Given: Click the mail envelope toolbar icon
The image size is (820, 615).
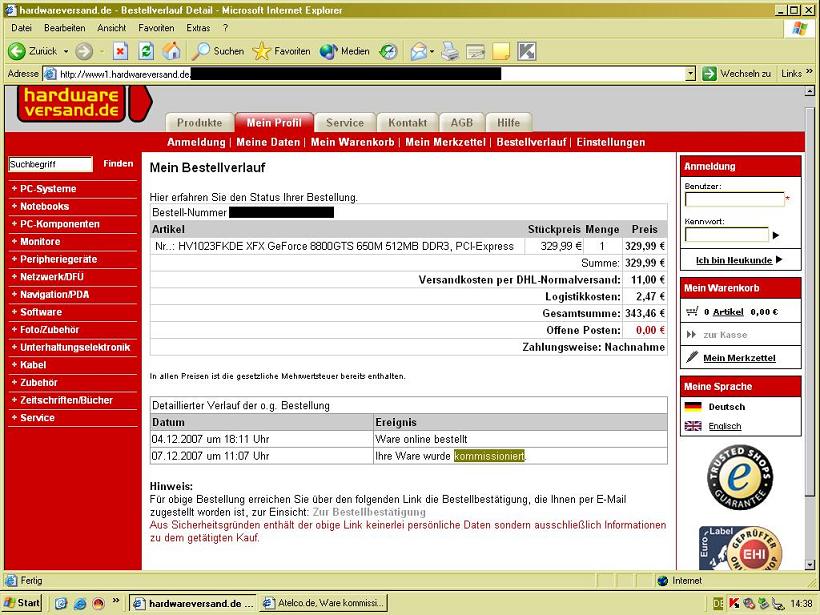Looking at the screenshot, I should [x=419, y=51].
